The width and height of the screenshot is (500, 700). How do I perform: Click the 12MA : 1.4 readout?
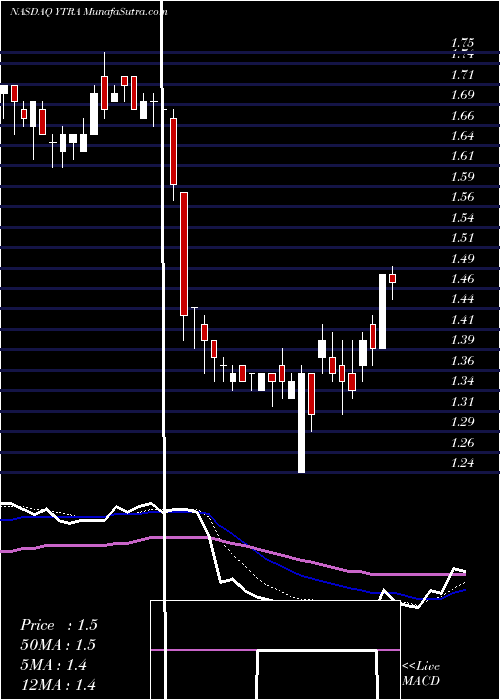(x=58, y=685)
